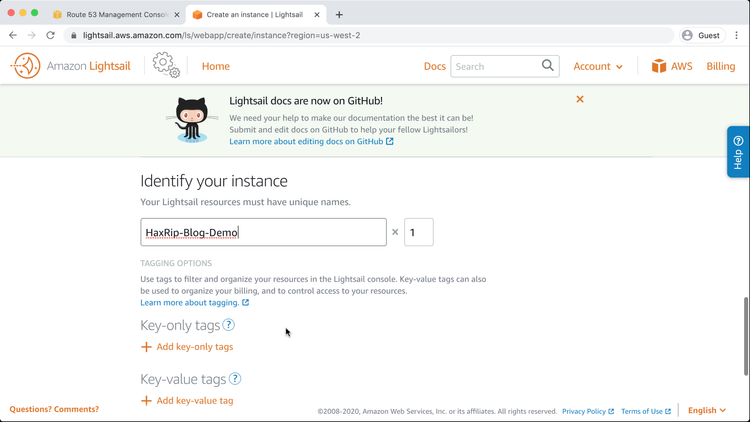Click the instance quantity field
Screen dimensions: 750x422
(x=418, y=232)
